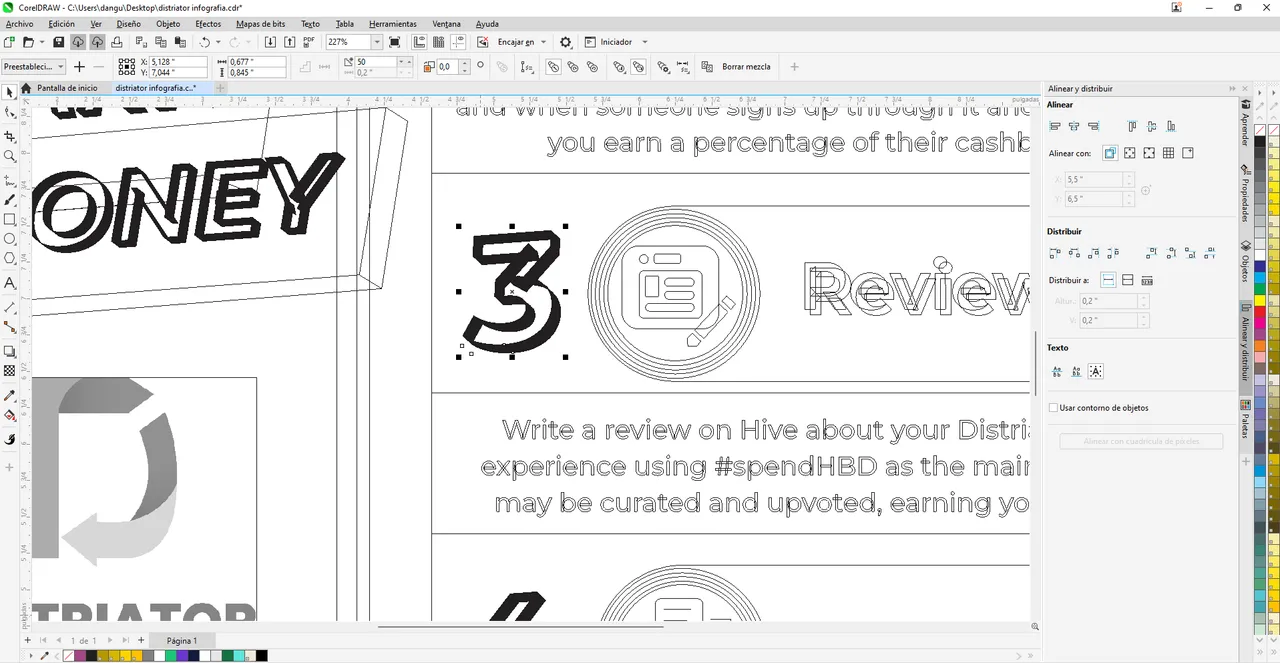The image size is (1280, 663).
Task: Toggle distribute to page extent
Action: 1127,280
